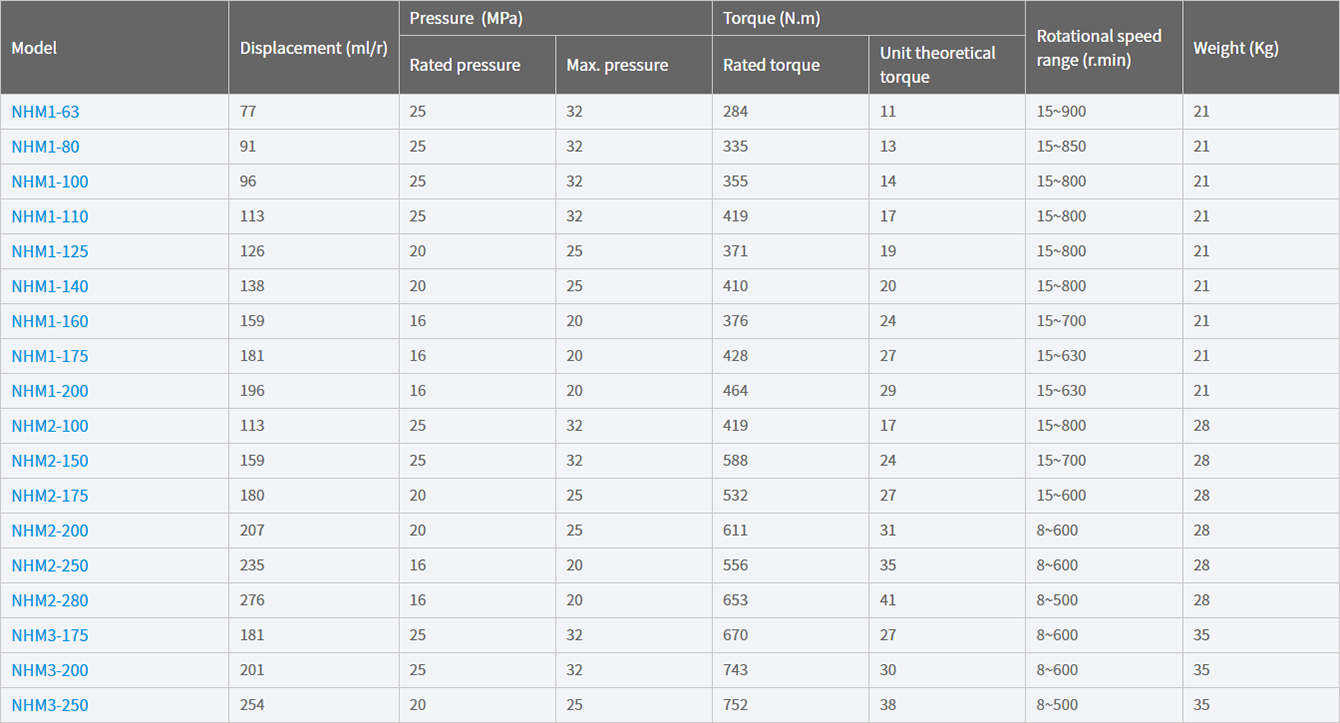
Task: Click the NHM2-250 model link
Action: [50, 566]
